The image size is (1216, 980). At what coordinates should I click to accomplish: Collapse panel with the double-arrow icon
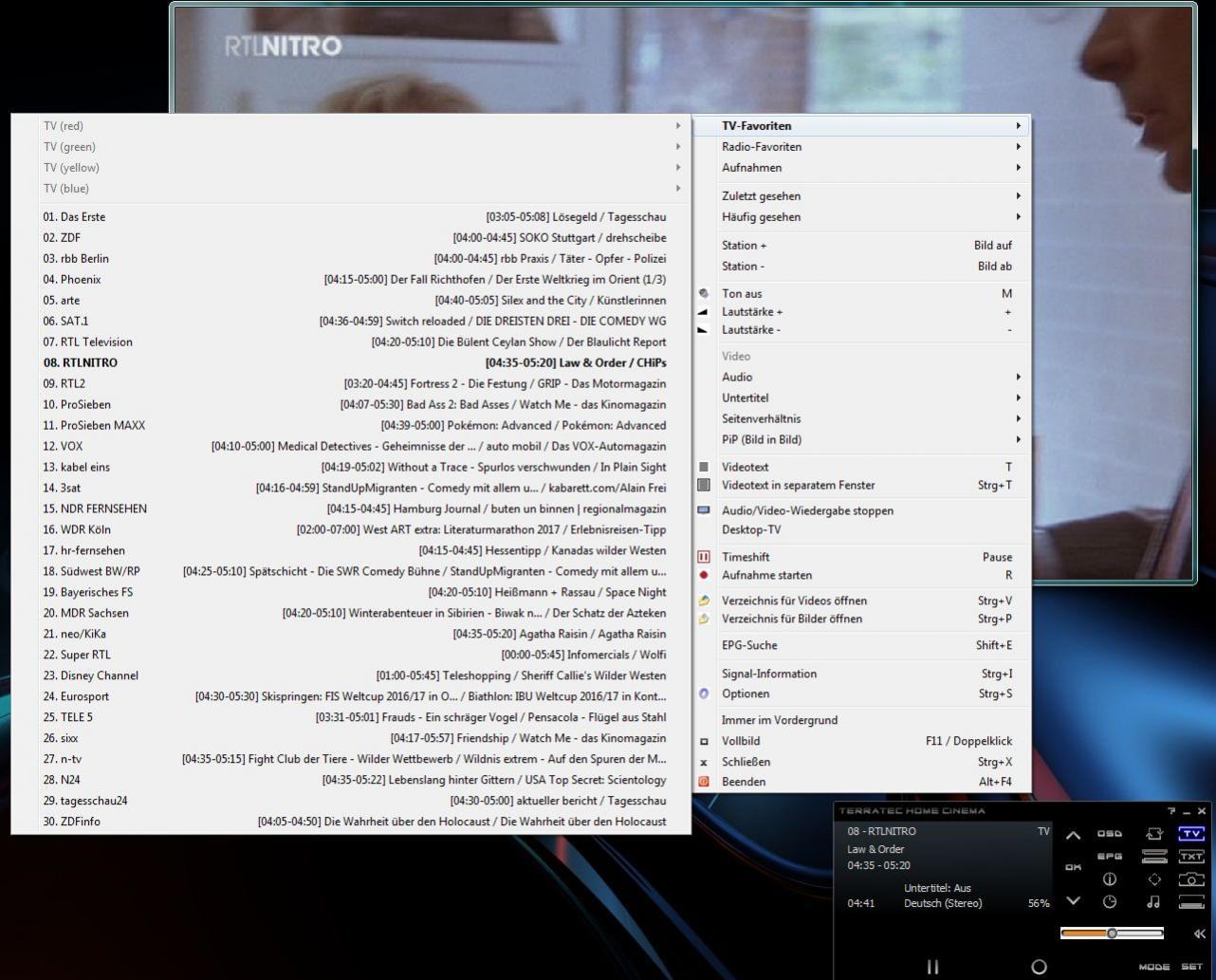tap(1199, 934)
